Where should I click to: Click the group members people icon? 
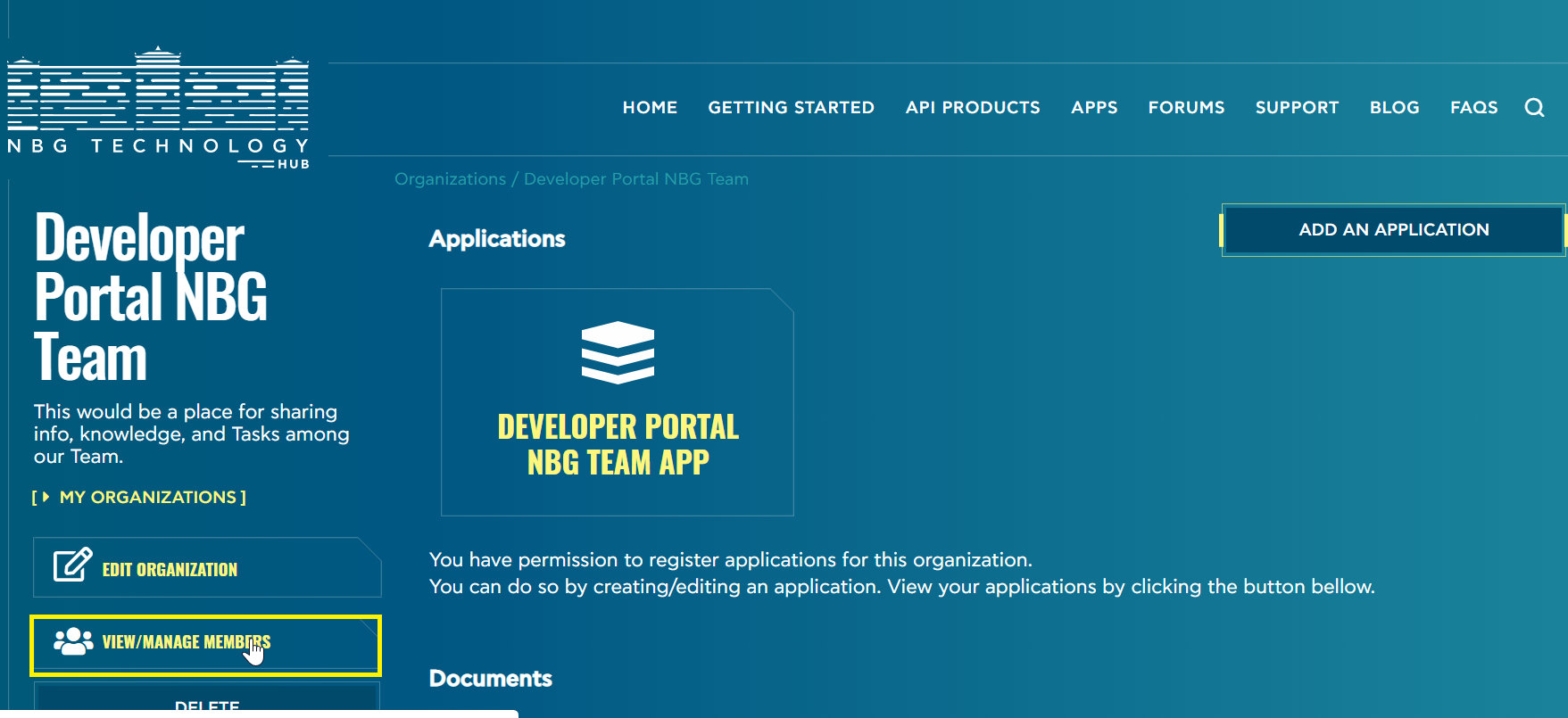pos(73,641)
